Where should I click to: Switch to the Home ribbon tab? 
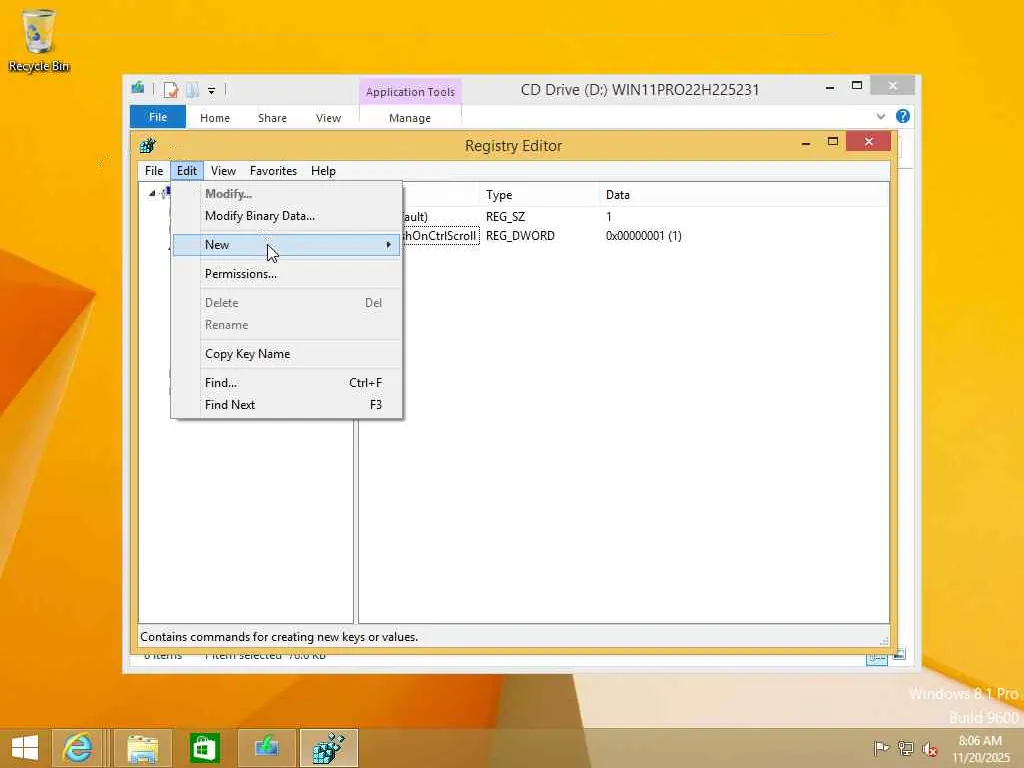(215, 118)
